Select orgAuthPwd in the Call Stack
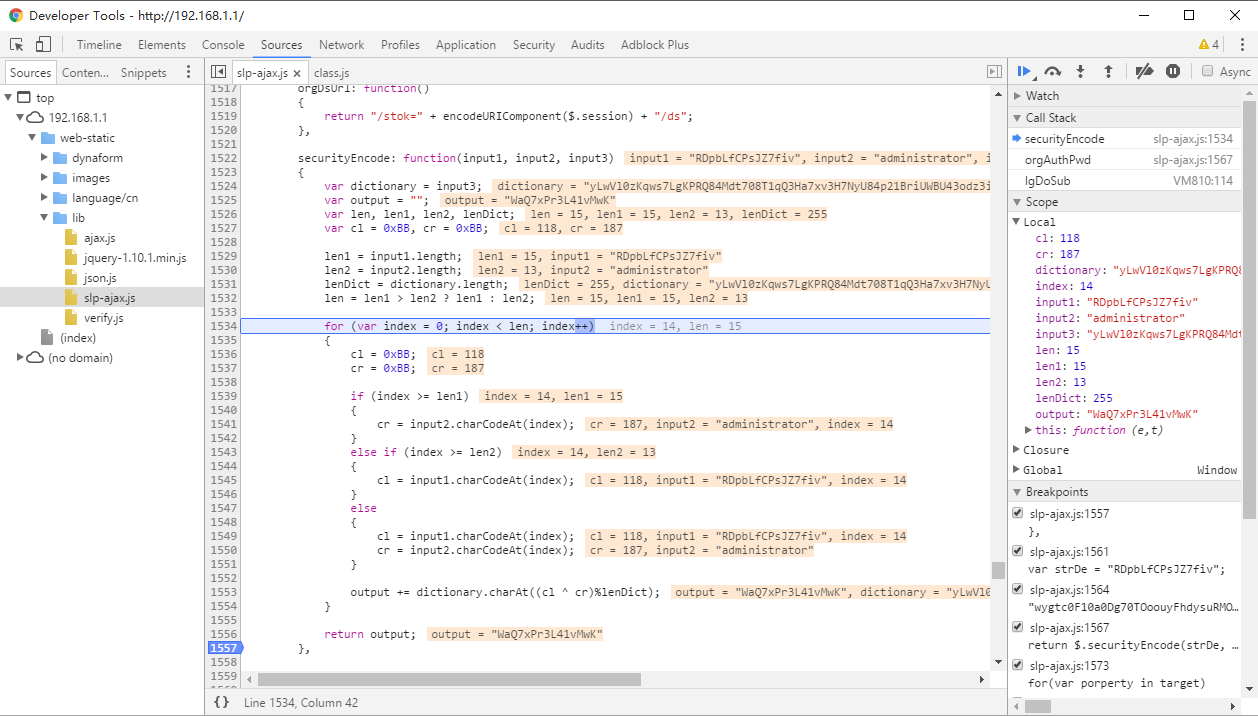The image size is (1258, 716). tap(1057, 160)
